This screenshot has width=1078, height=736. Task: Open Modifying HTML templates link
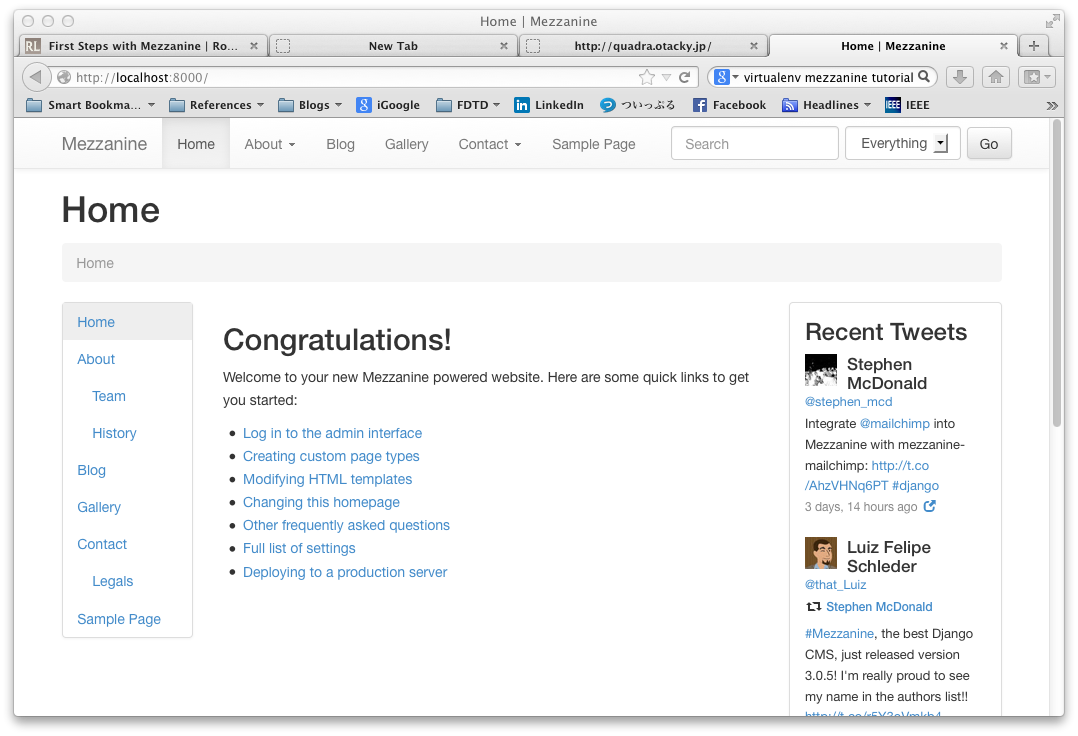point(327,480)
